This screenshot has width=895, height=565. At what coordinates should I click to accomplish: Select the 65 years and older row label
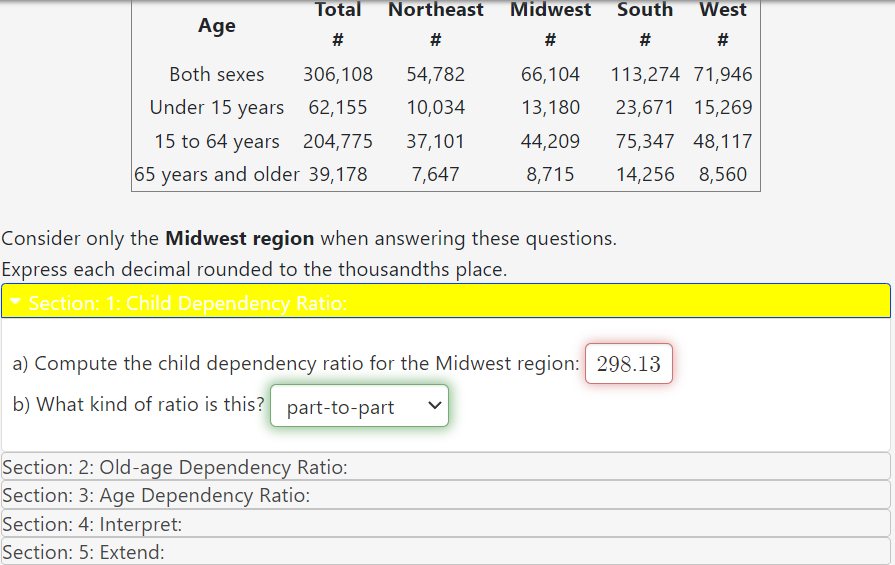[x=216, y=174]
